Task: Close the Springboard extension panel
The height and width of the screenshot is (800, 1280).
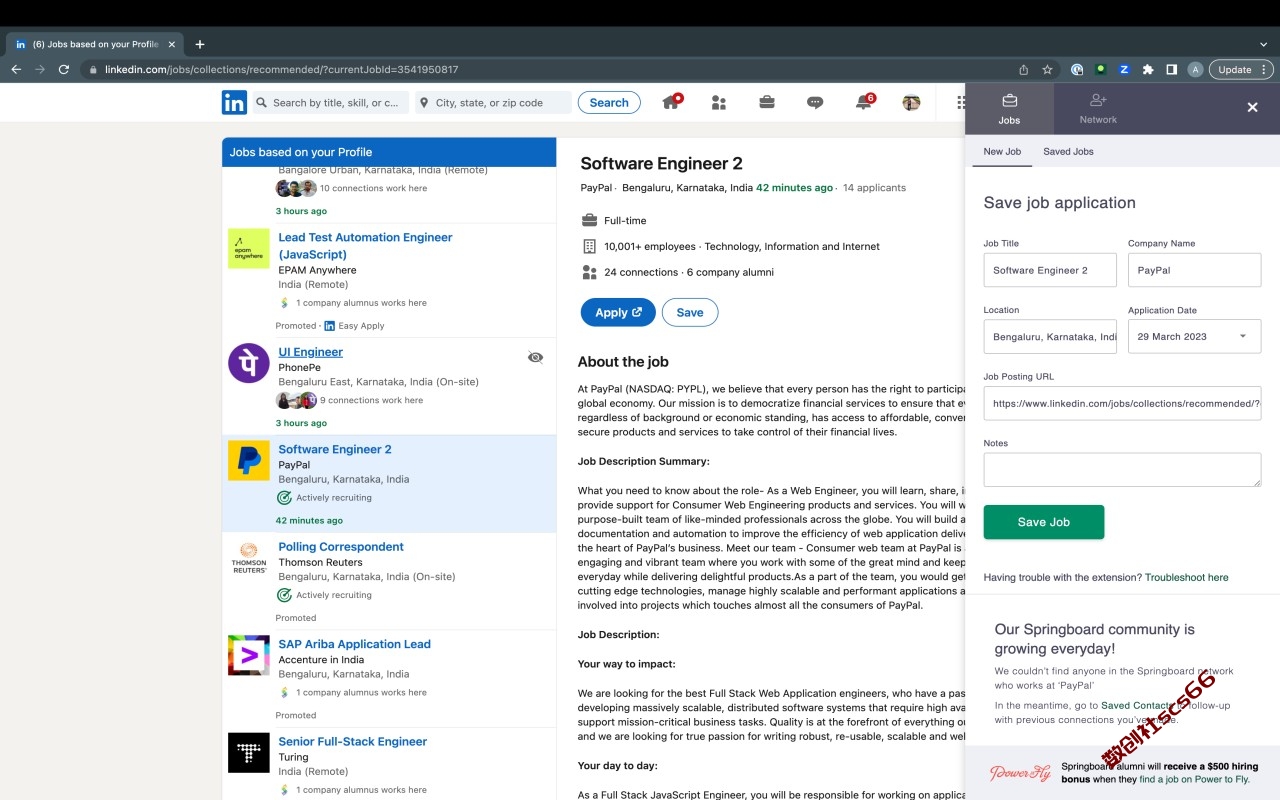Action: tap(1252, 107)
